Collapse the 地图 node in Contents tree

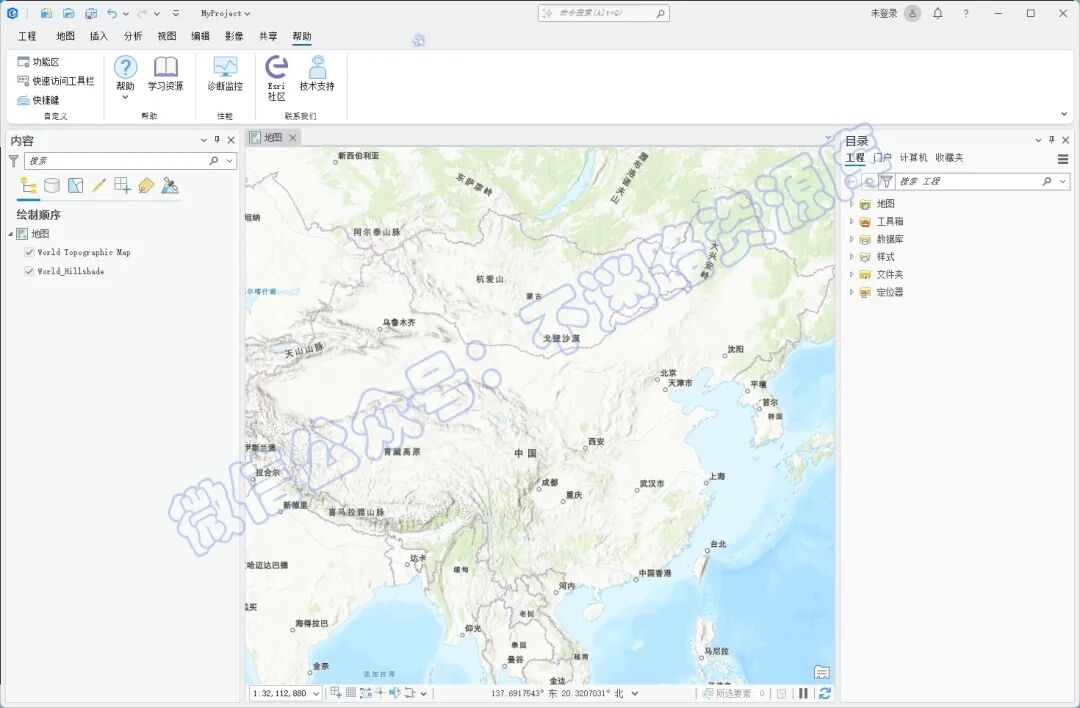(x=11, y=234)
